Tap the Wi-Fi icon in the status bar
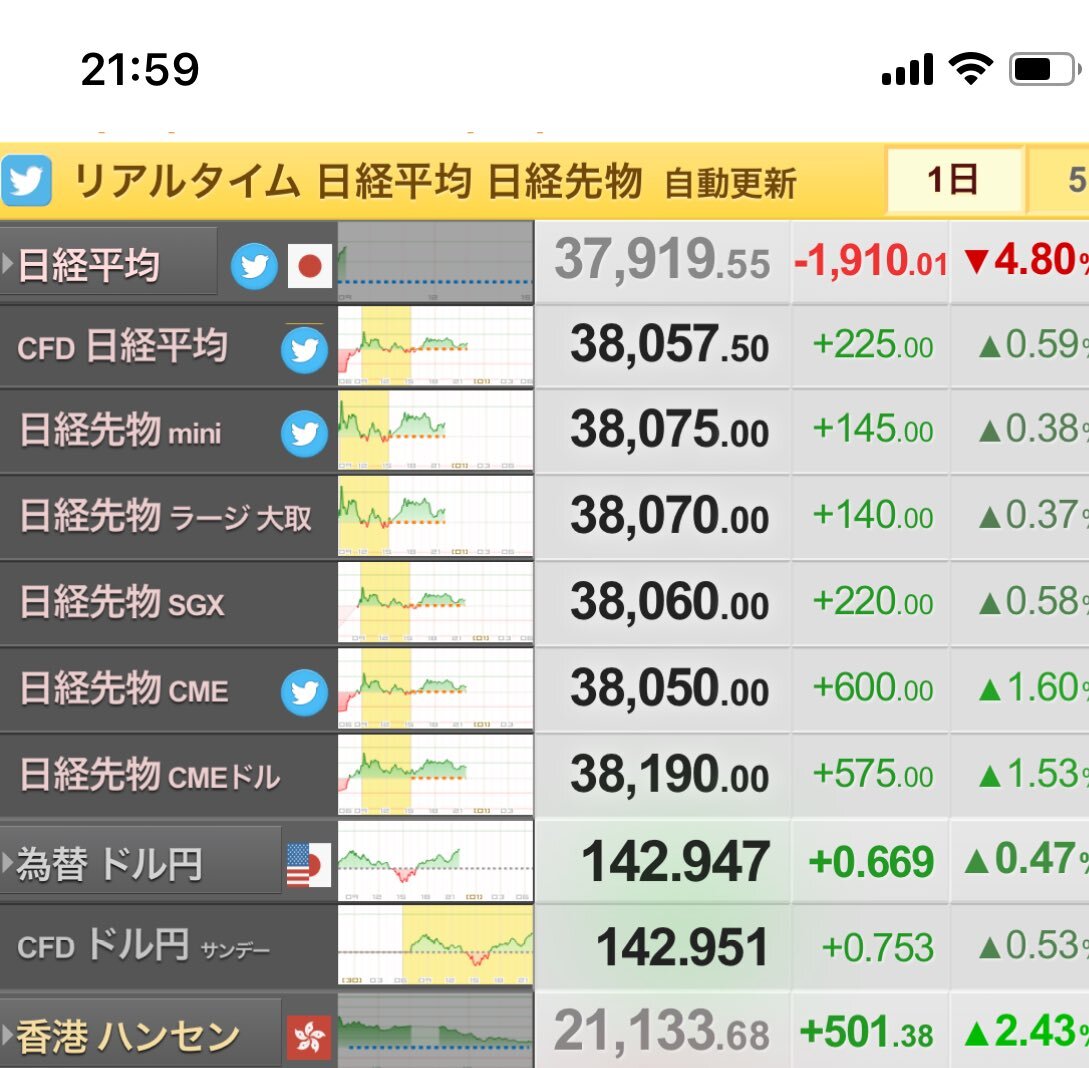This screenshot has height=1068, width=1089. (972, 67)
